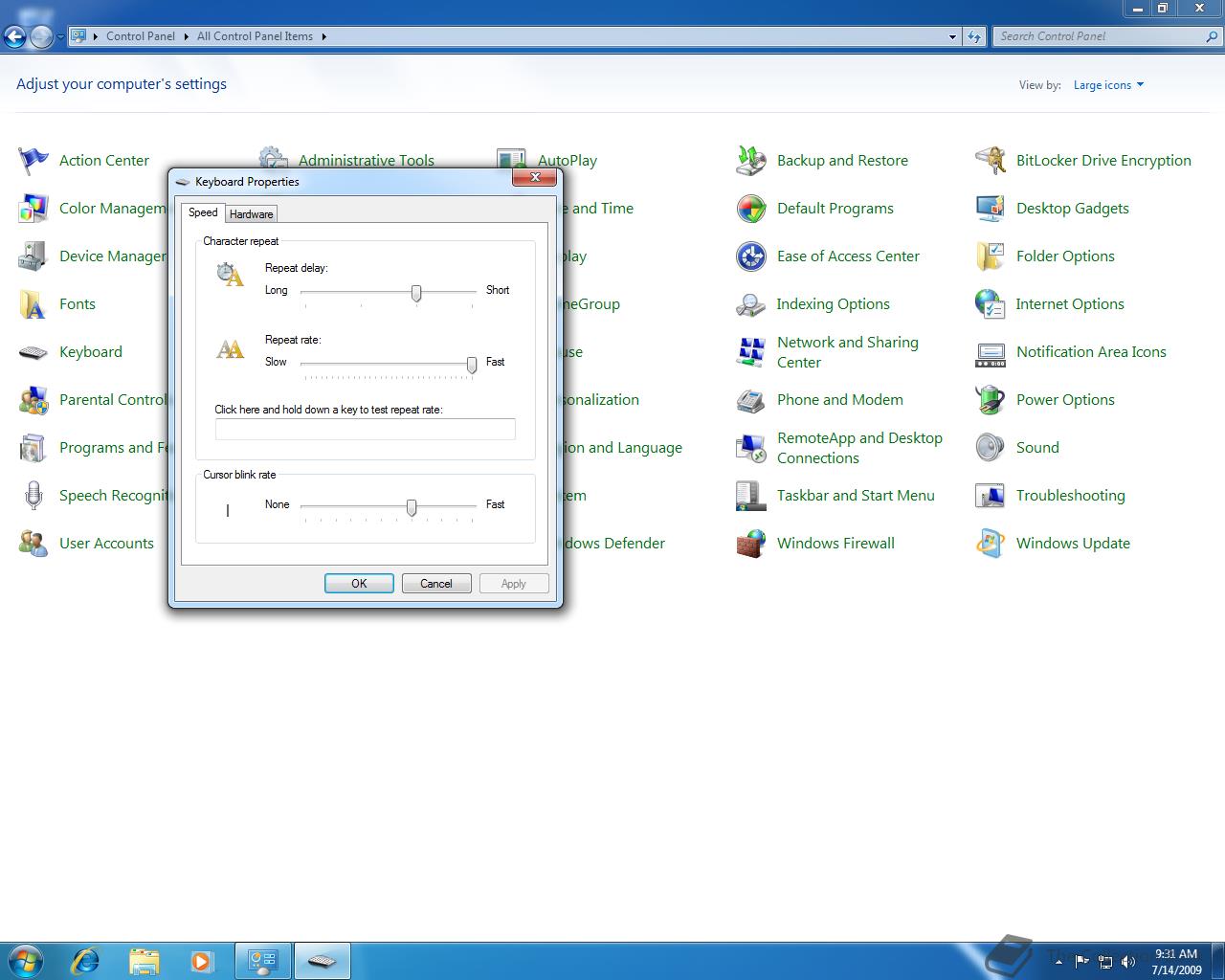Open the Desktop Gadgets icon
The height and width of the screenshot is (980, 1225).
[x=991, y=209]
